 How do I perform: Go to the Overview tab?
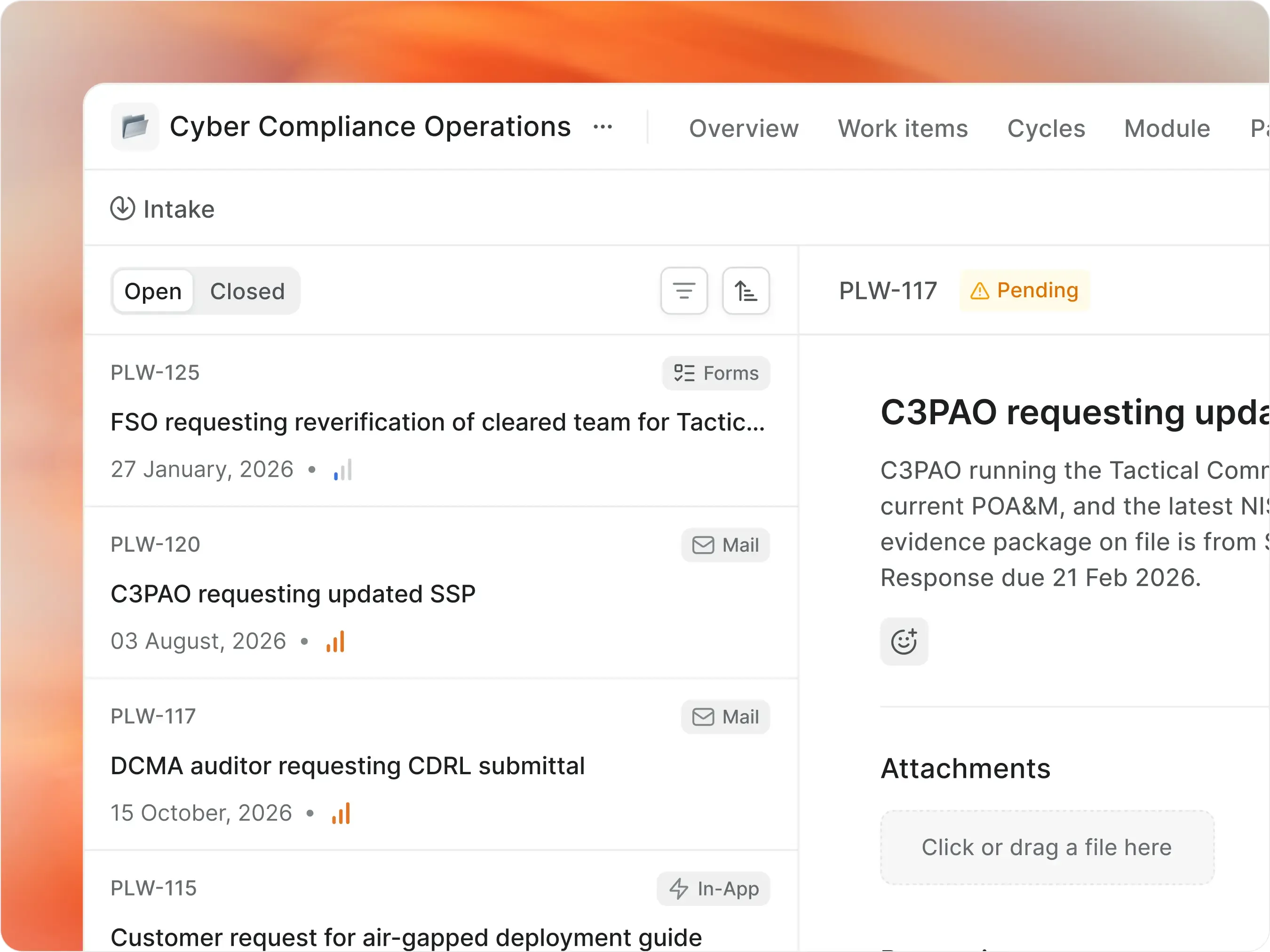tap(744, 128)
